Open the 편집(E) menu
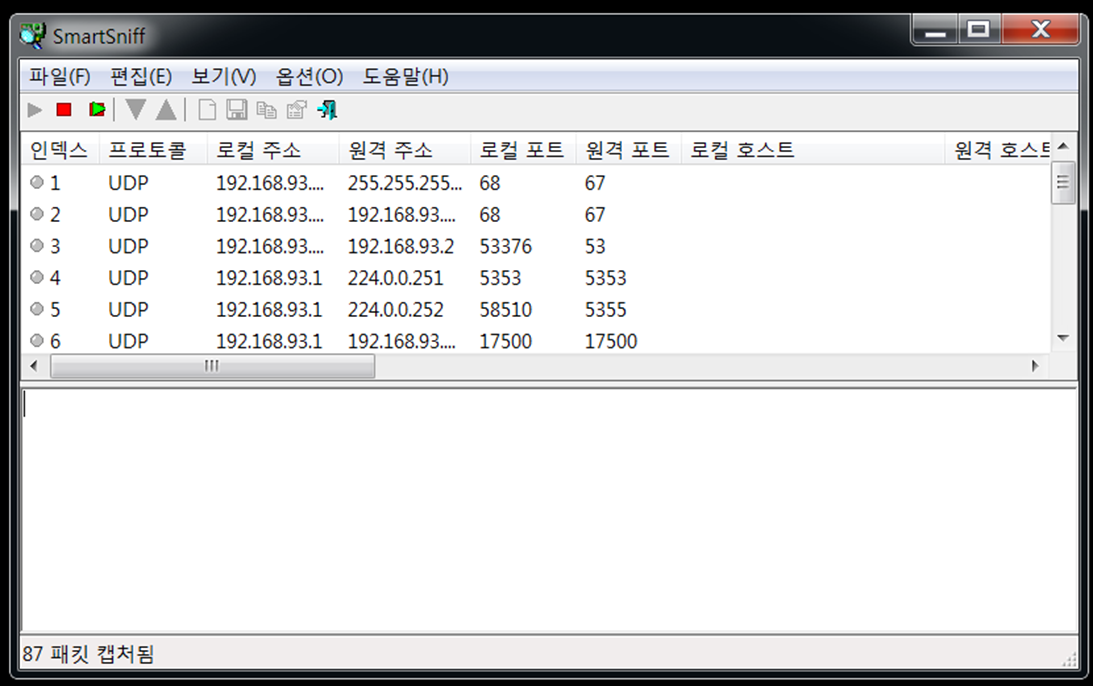The width and height of the screenshot is (1093, 686). click(x=141, y=76)
